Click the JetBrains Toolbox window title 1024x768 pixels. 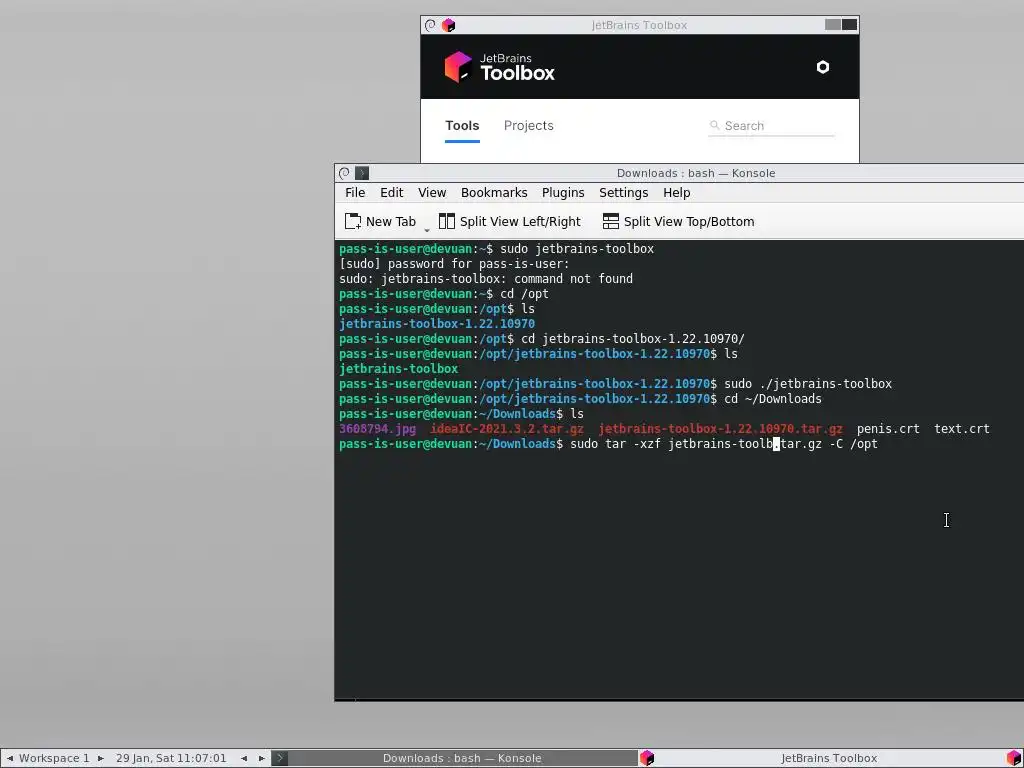coord(639,25)
